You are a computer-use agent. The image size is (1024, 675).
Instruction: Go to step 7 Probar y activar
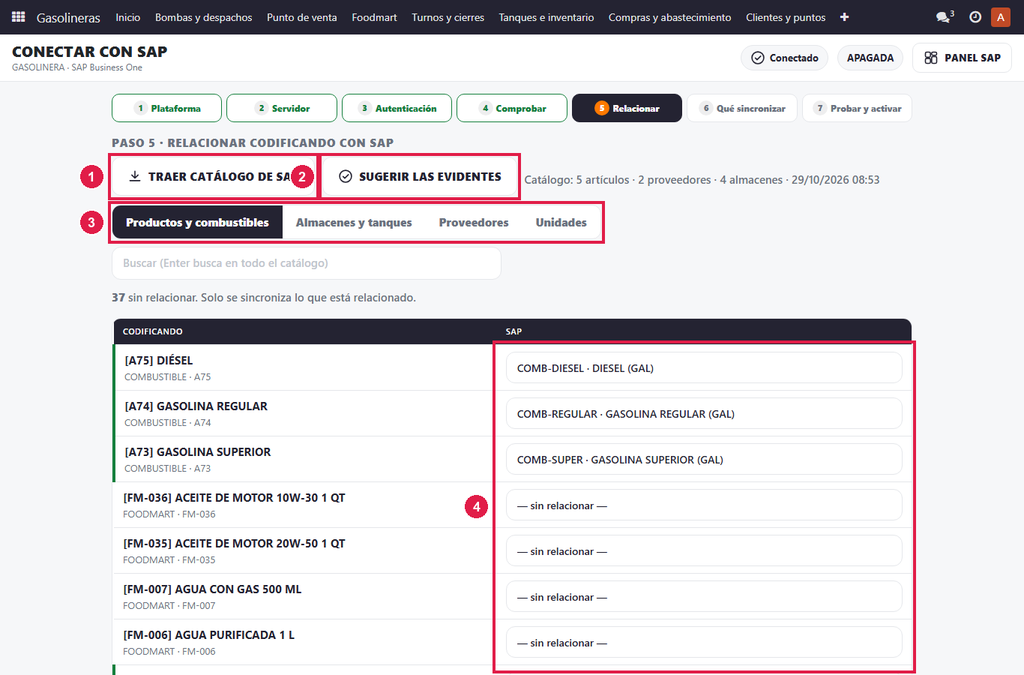click(x=857, y=108)
